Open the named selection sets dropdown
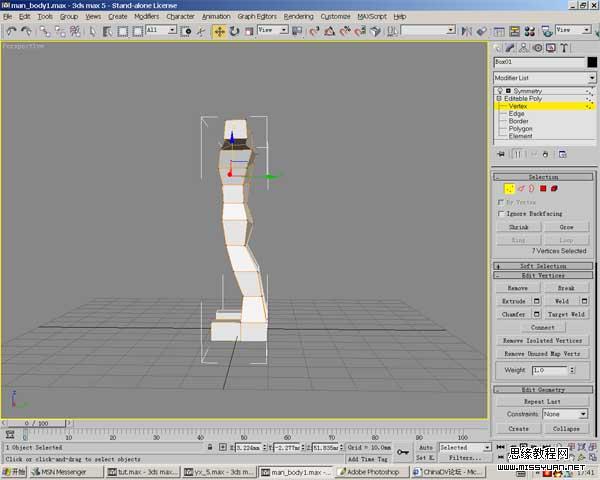Image resolution: width=600 pixels, height=480 pixels. (x=428, y=30)
